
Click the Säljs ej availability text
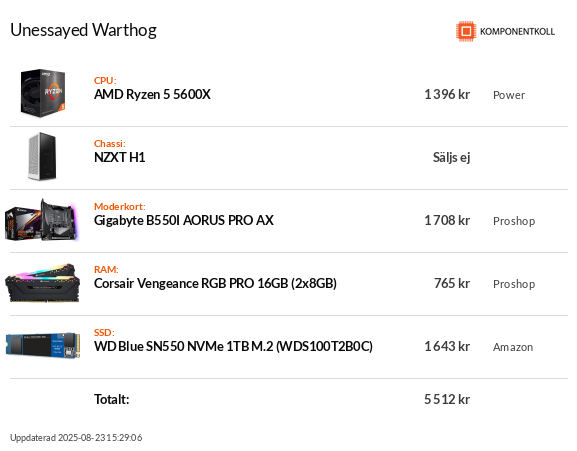[452, 158]
